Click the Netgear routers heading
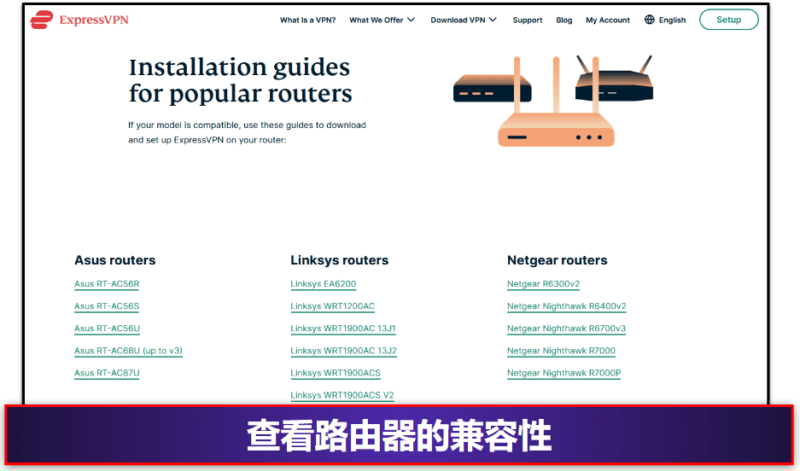 click(557, 260)
